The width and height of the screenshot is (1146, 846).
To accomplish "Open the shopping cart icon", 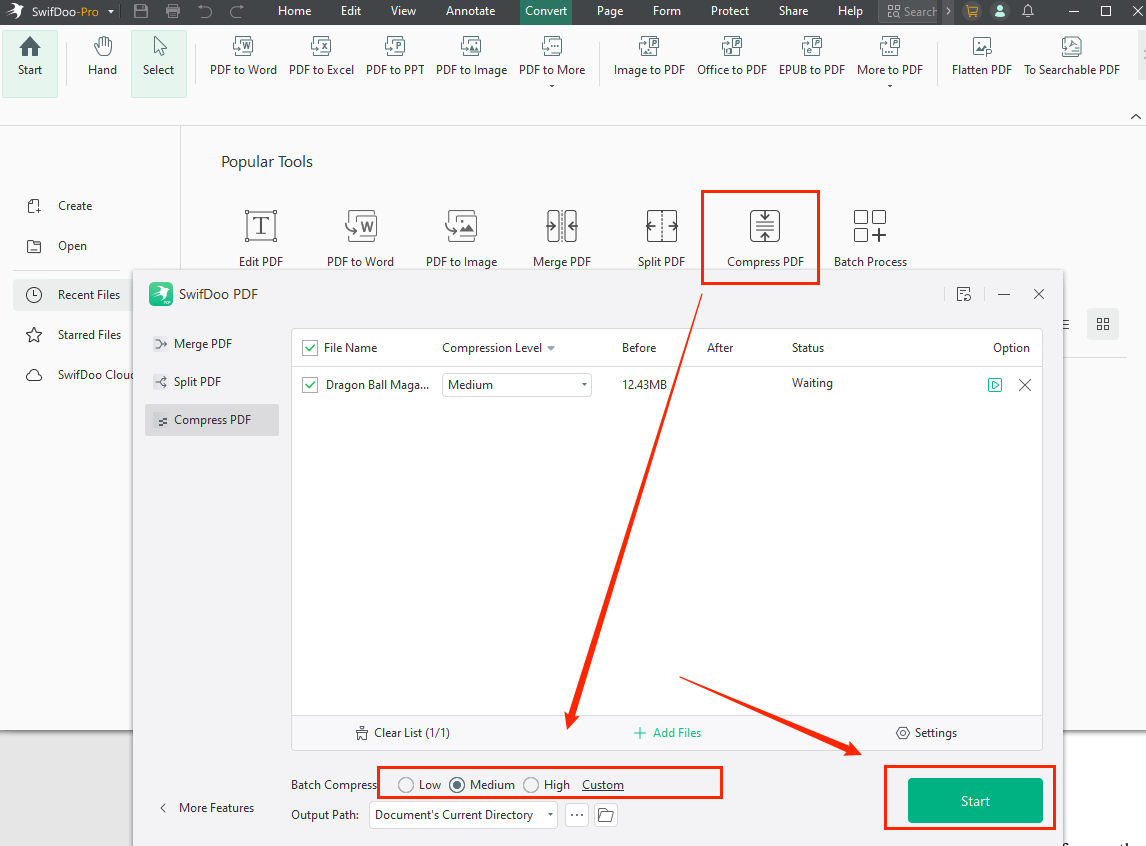I will 972,11.
